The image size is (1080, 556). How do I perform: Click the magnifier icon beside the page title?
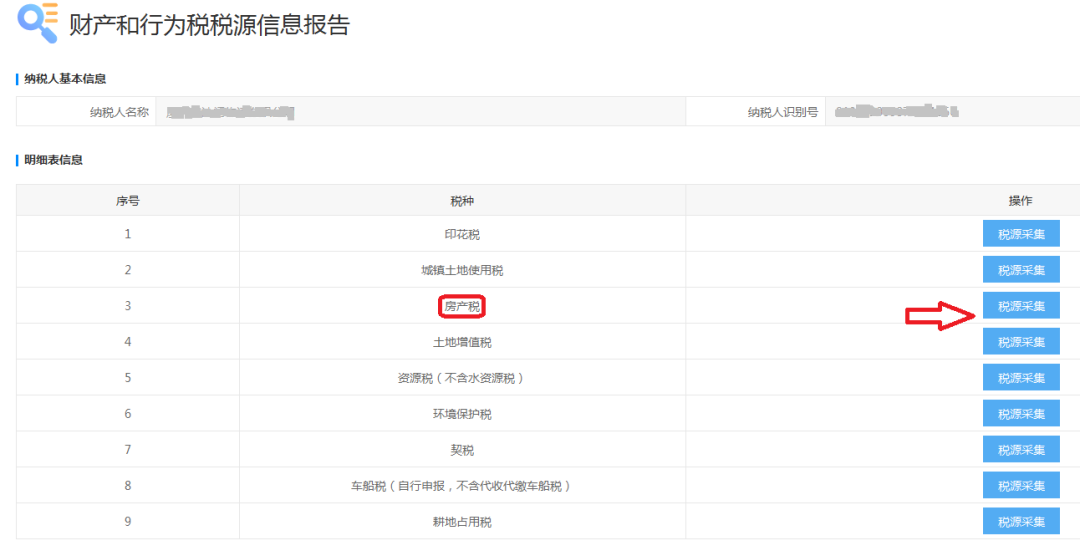point(38,24)
